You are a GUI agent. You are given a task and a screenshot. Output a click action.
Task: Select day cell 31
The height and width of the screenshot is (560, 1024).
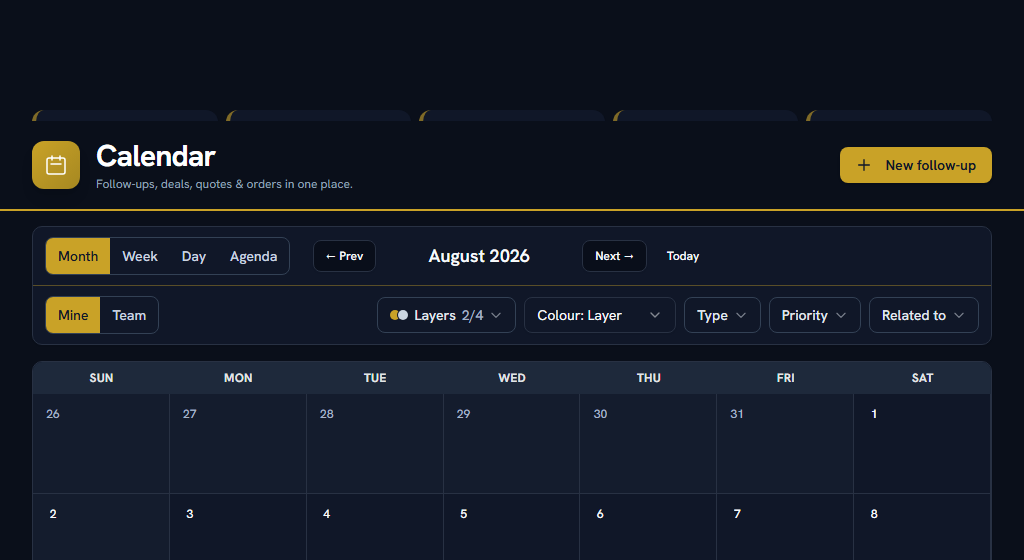point(785,444)
